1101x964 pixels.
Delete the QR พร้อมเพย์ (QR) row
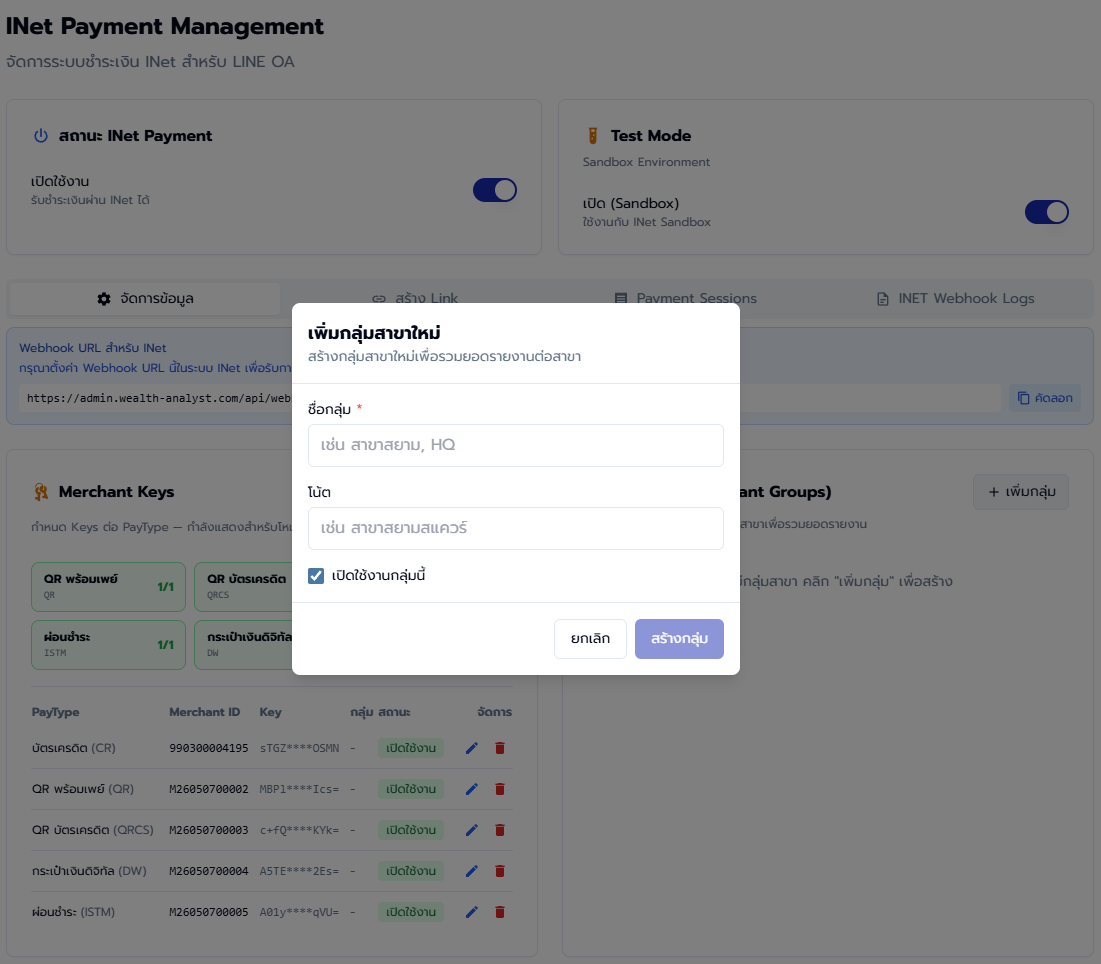click(500, 789)
